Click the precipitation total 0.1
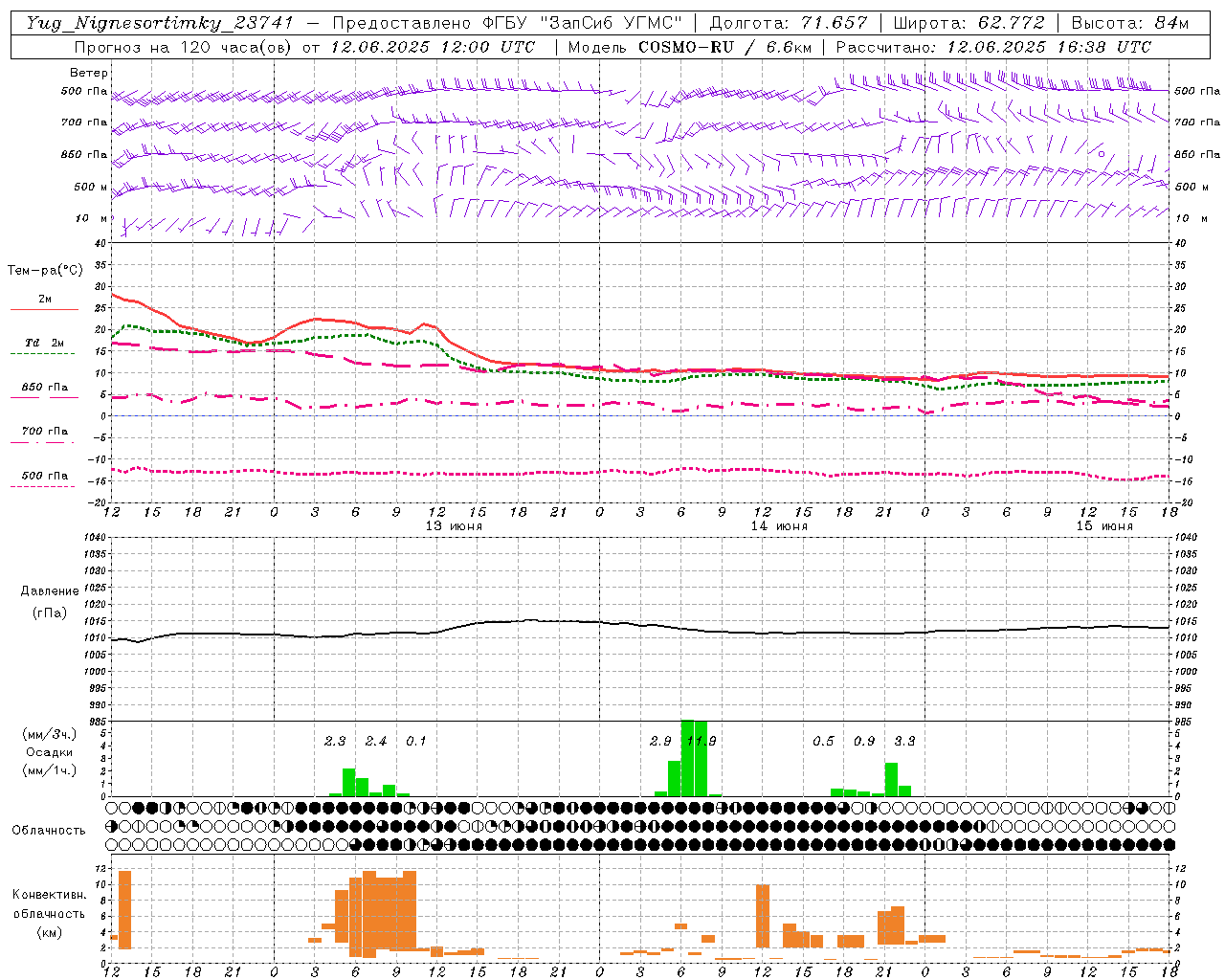 (x=416, y=741)
